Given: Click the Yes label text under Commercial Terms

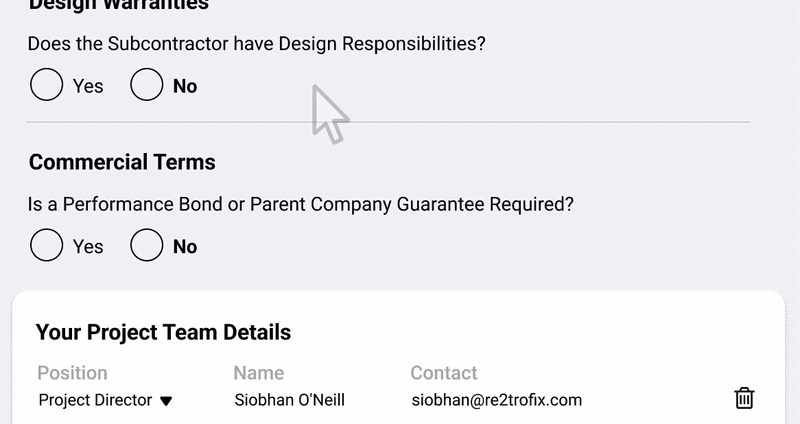Looking at the screenshot, I should click(88, 246).
